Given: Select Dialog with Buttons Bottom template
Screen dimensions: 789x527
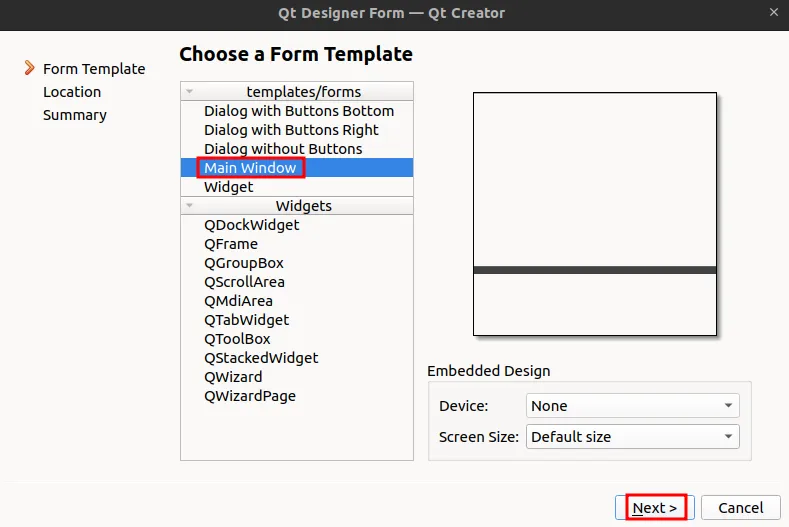Looking at the screenshot, I should (299, 111).
